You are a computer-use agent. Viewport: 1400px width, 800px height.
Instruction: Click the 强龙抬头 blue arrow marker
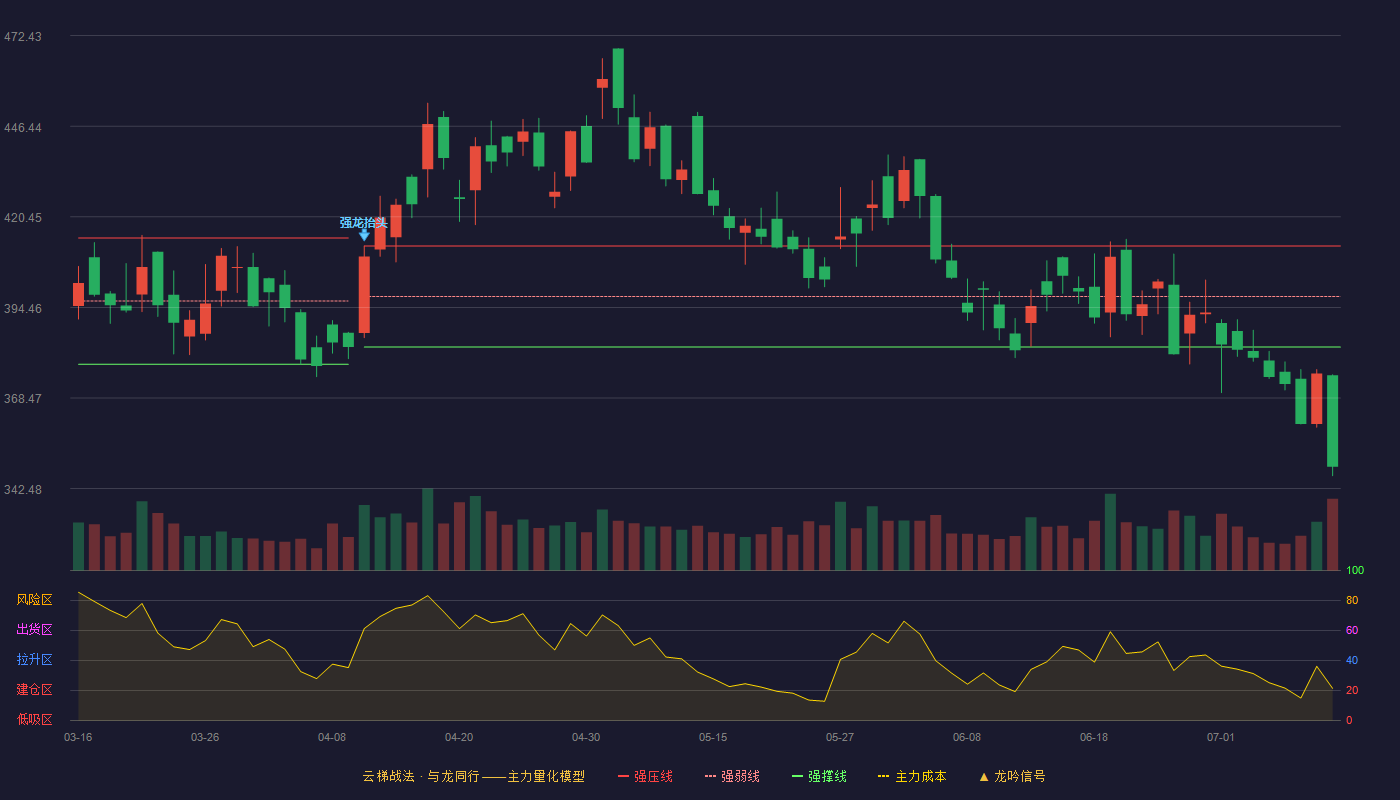click(x=364, y=235)
